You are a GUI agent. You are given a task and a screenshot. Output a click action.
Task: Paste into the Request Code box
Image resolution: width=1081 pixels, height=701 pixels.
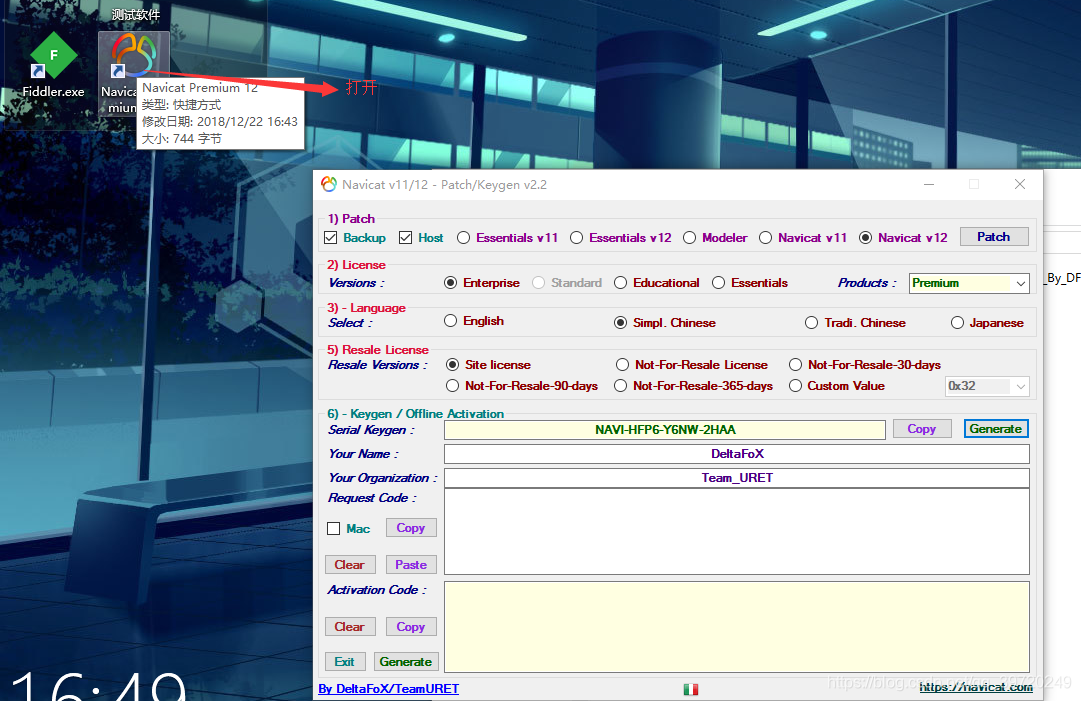click(411, 565)
